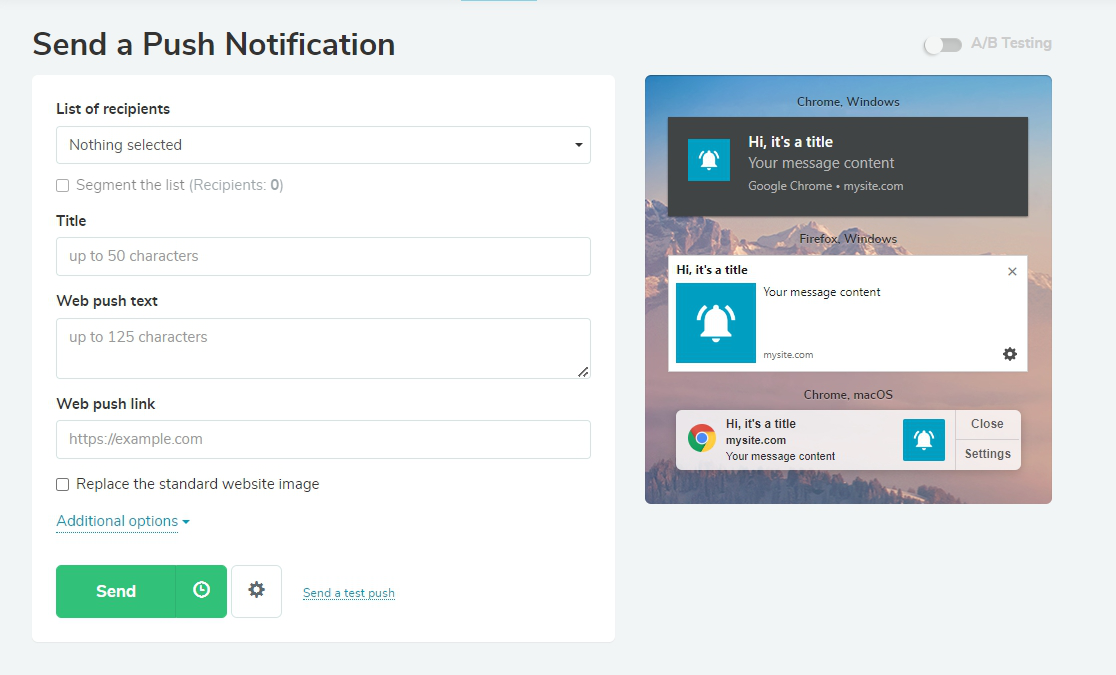Dismiss Firefox preview notification with X

[1012, 271]
